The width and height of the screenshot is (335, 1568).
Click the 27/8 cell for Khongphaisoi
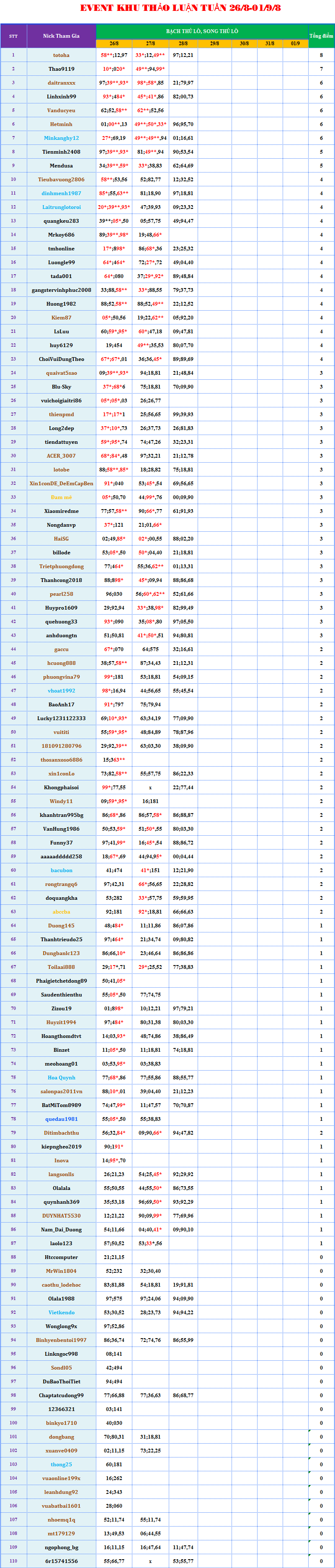click(x=150, y=788)
